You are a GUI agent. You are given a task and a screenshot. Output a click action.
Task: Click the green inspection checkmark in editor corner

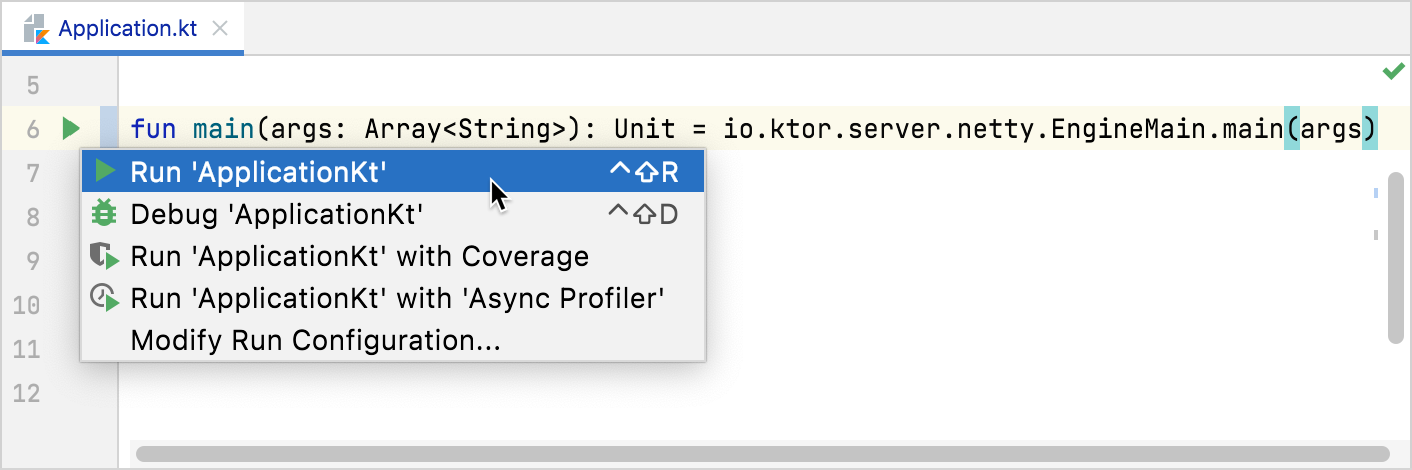point(1393,71)
